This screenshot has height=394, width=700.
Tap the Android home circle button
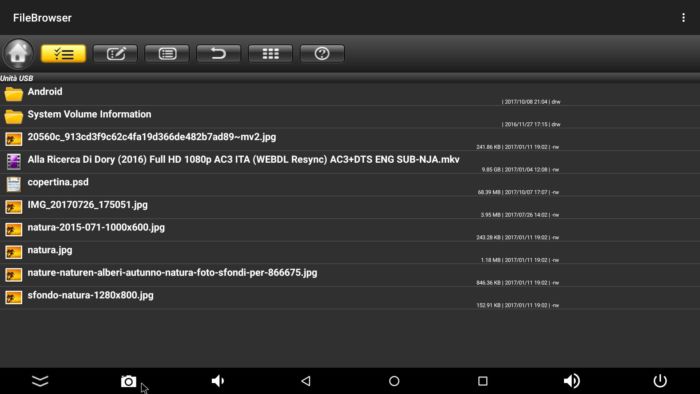tap(394, 381)
